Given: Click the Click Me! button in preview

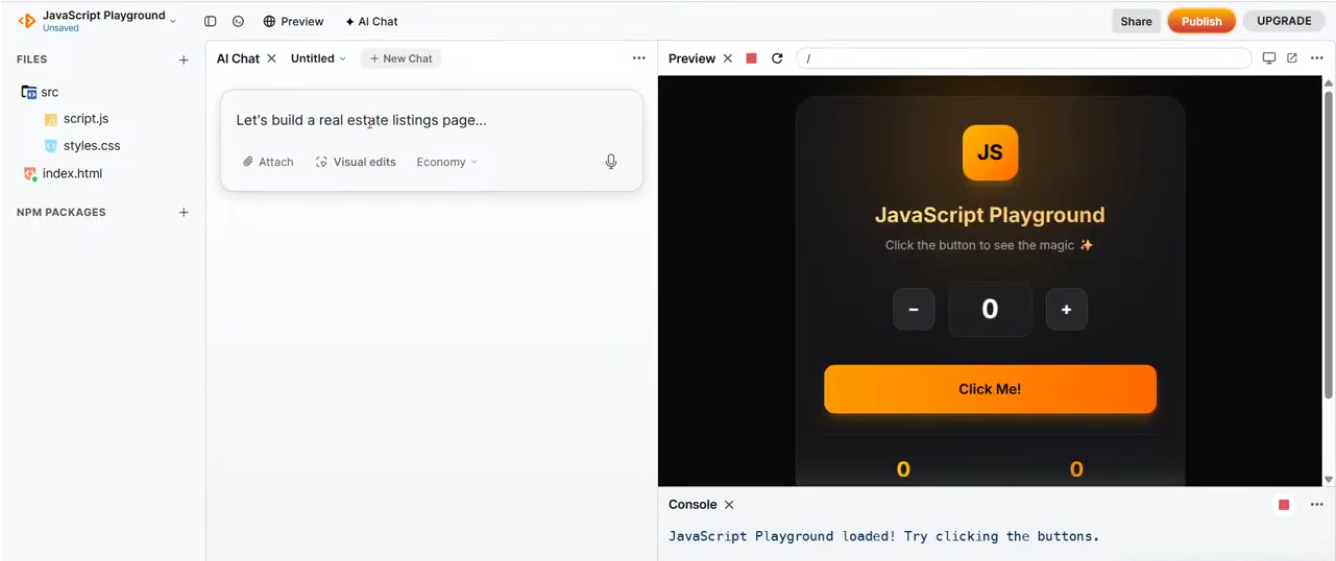Looking at the screenshot, I should tap(990, 389).
